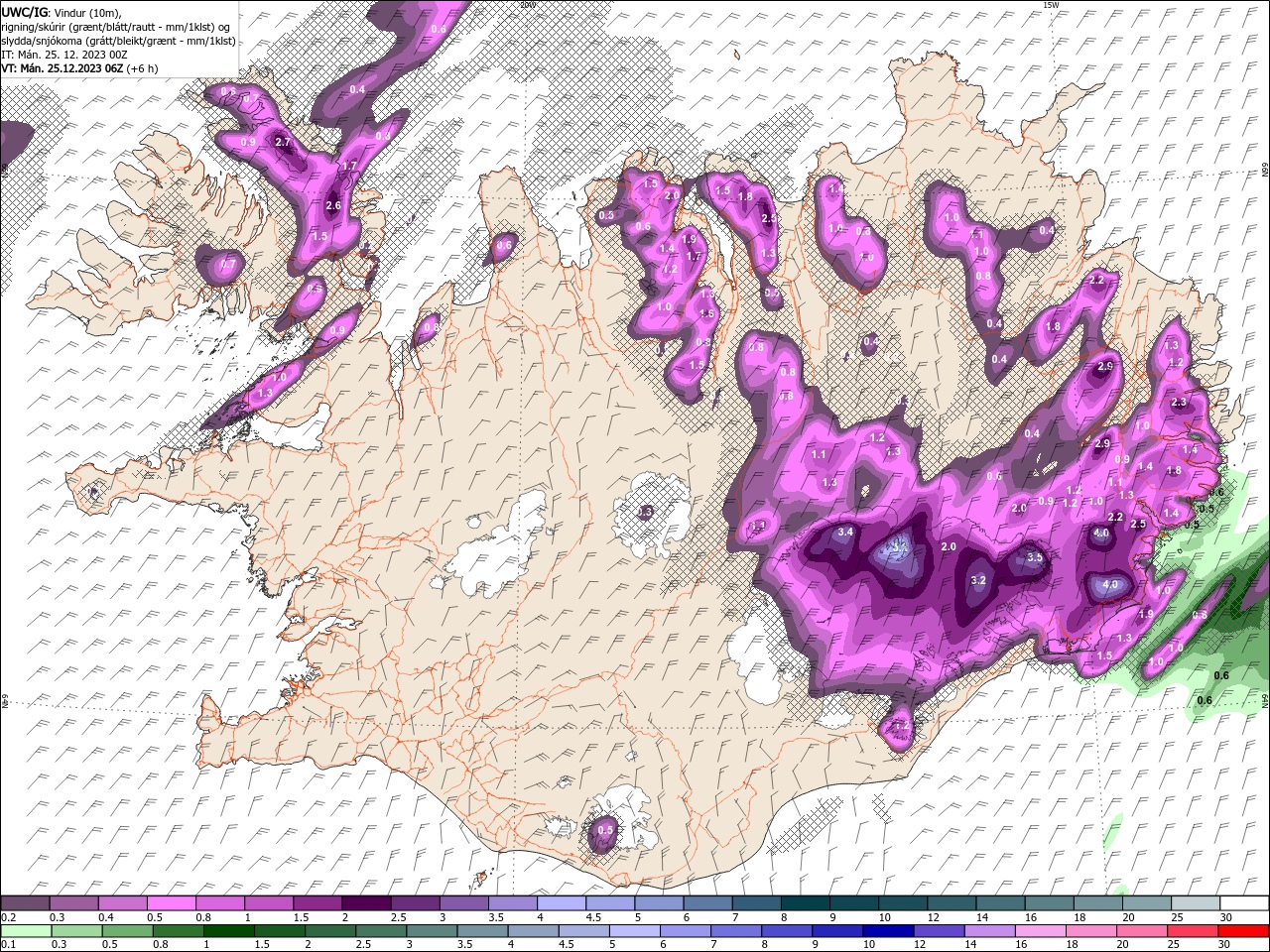Viewport: 1270px width, 952px height.
Task: Pick the lavender swatch between 4 and 4.5
Action: [562, 903]
